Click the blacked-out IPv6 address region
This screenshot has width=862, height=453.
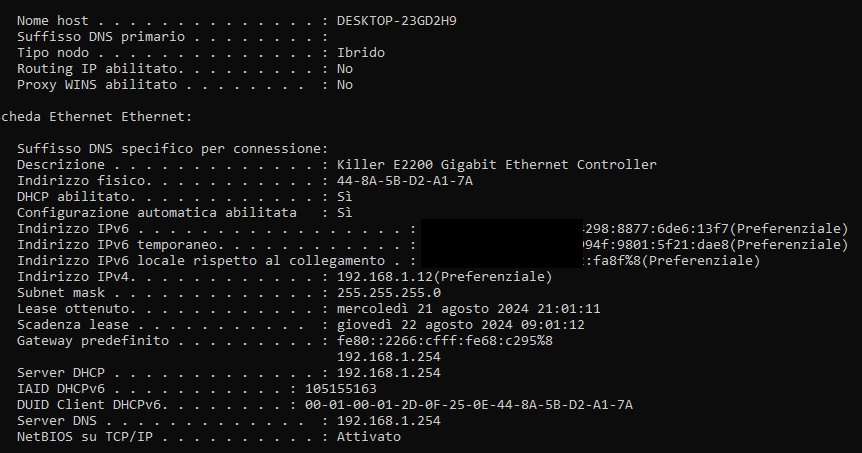click(502, 244)
